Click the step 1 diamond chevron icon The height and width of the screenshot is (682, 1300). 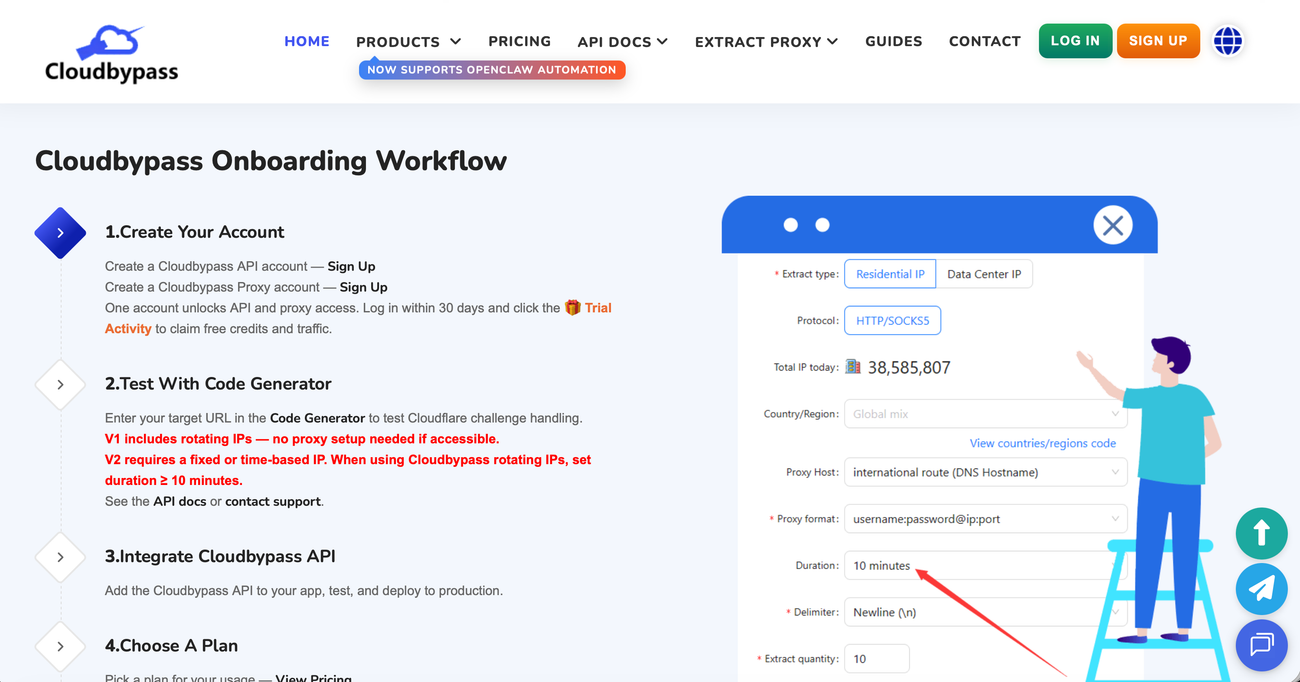point(60,233)
